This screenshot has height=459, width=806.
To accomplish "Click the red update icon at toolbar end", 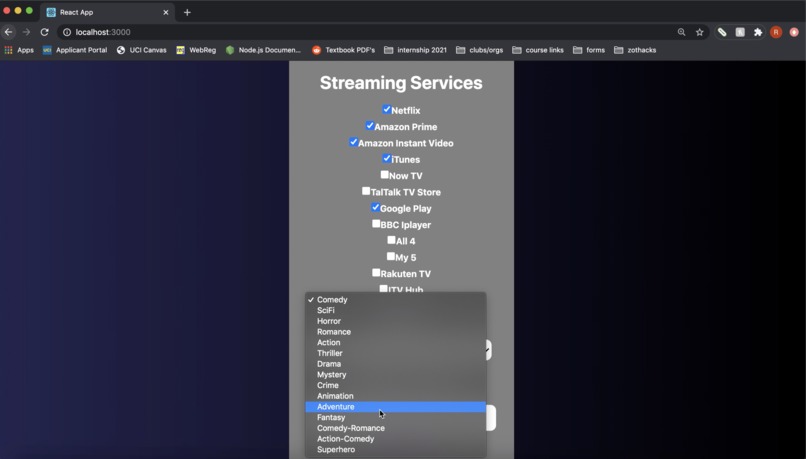I will pos(794,32).
